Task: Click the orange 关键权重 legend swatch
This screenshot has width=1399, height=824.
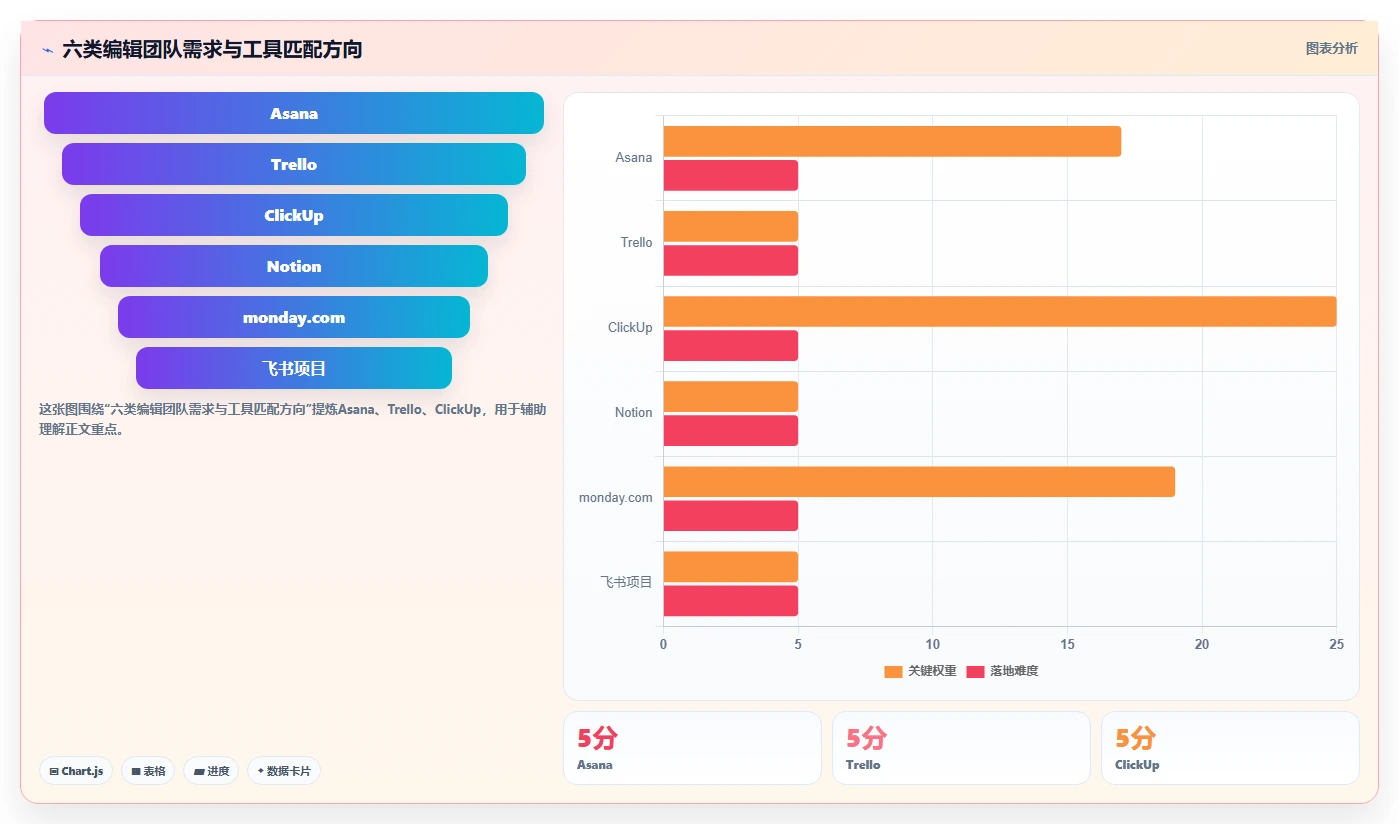Action: 893,671
